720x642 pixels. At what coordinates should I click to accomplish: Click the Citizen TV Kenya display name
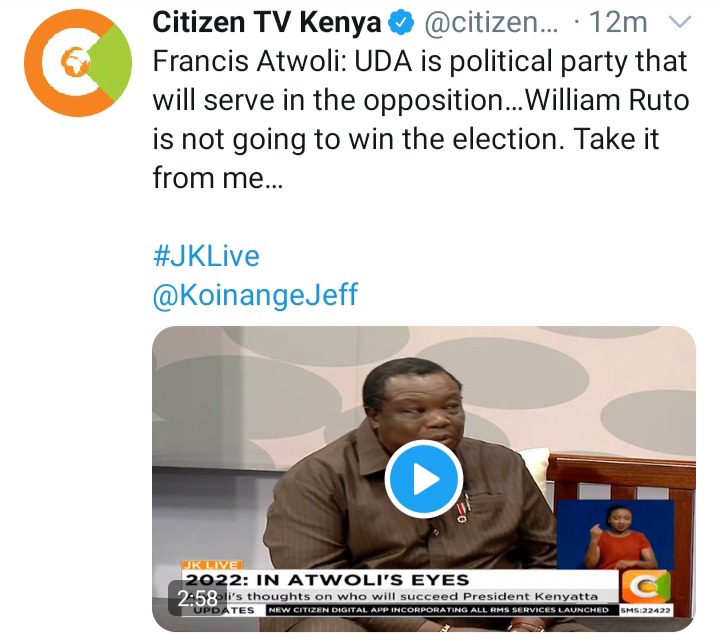[x=267, y=23]
